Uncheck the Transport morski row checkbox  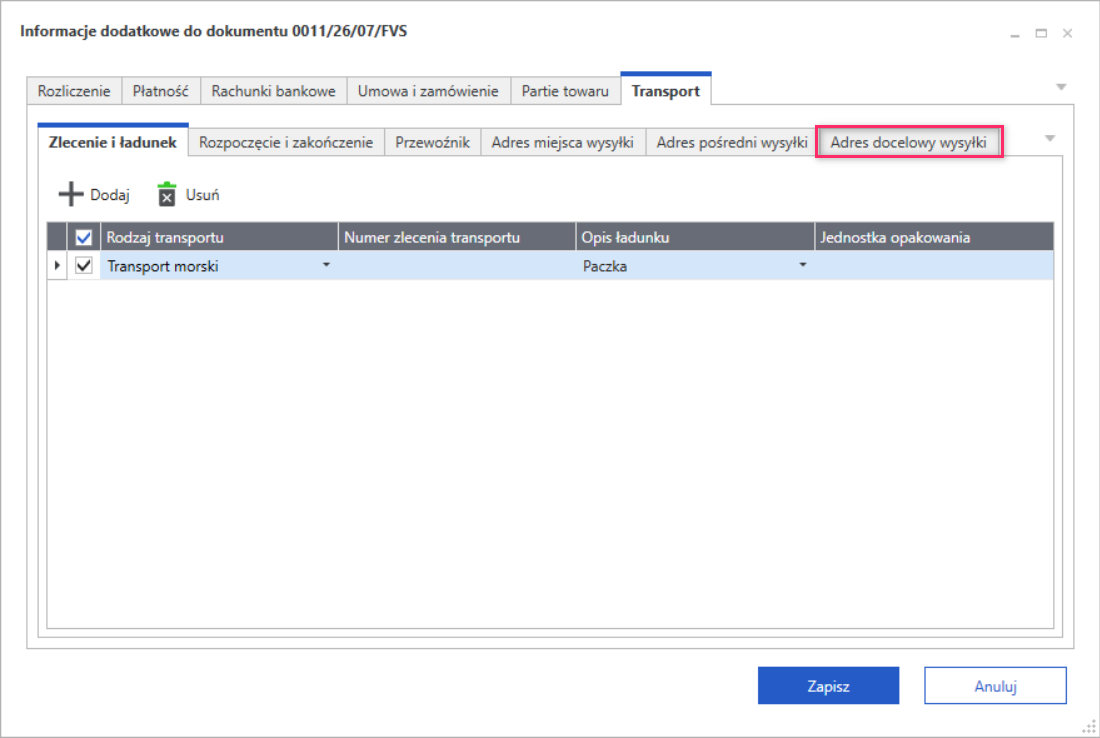pos(83,265)
